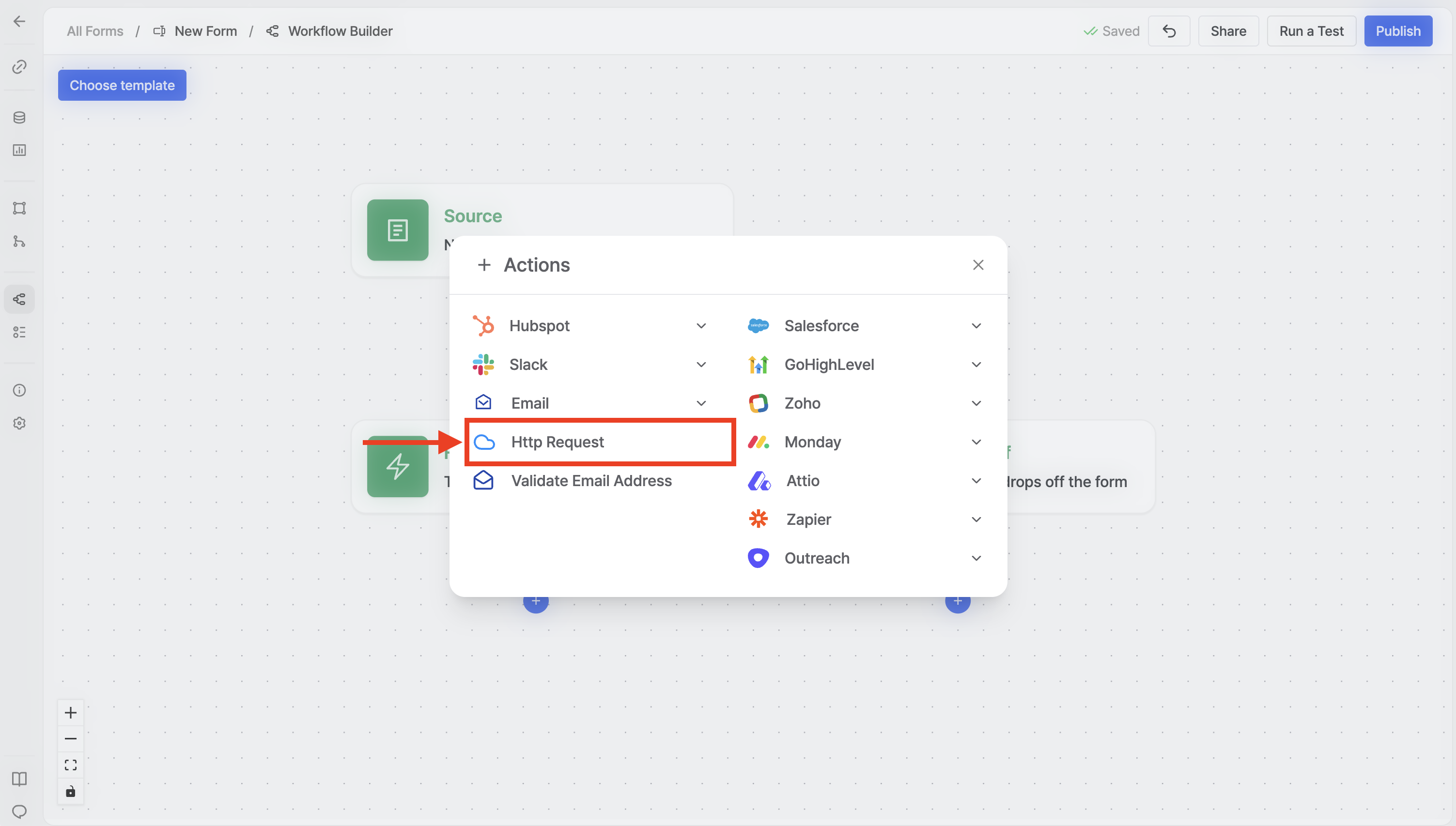Screen dimensions: 1456x826
Task: Fit the canvas view to the screen
Action: [70, 765]
